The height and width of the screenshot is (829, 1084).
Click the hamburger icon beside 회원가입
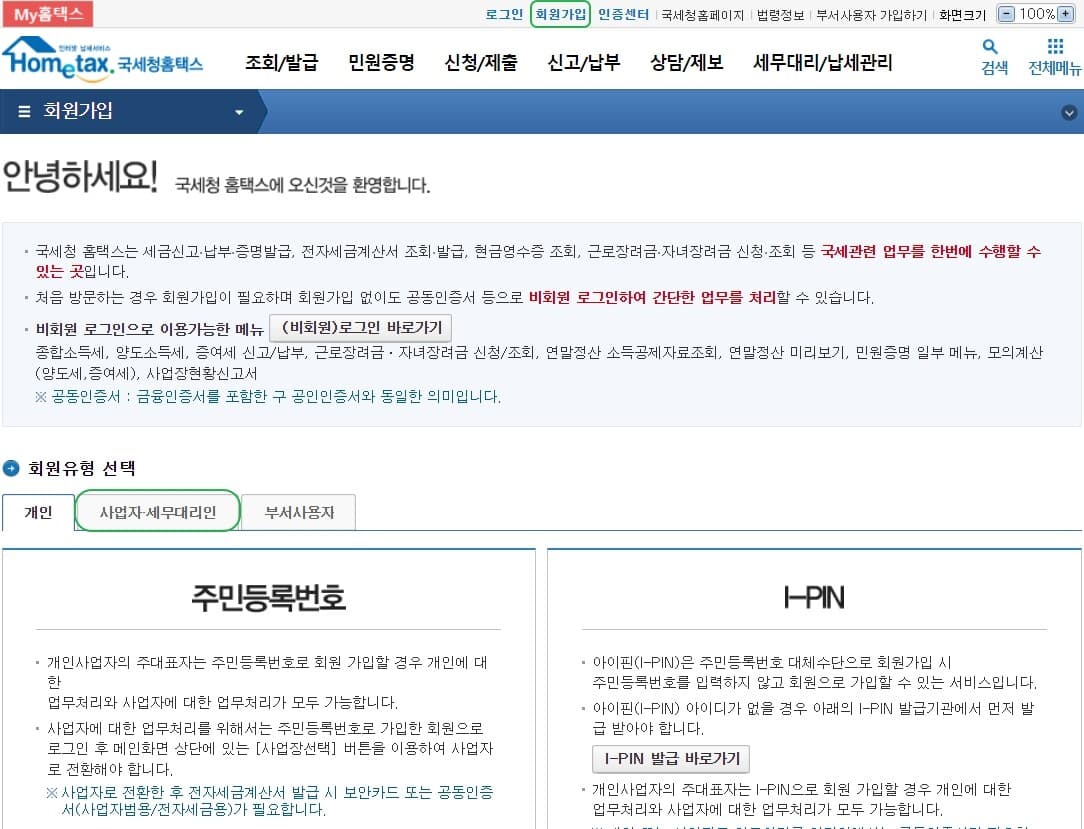(24, 111)
